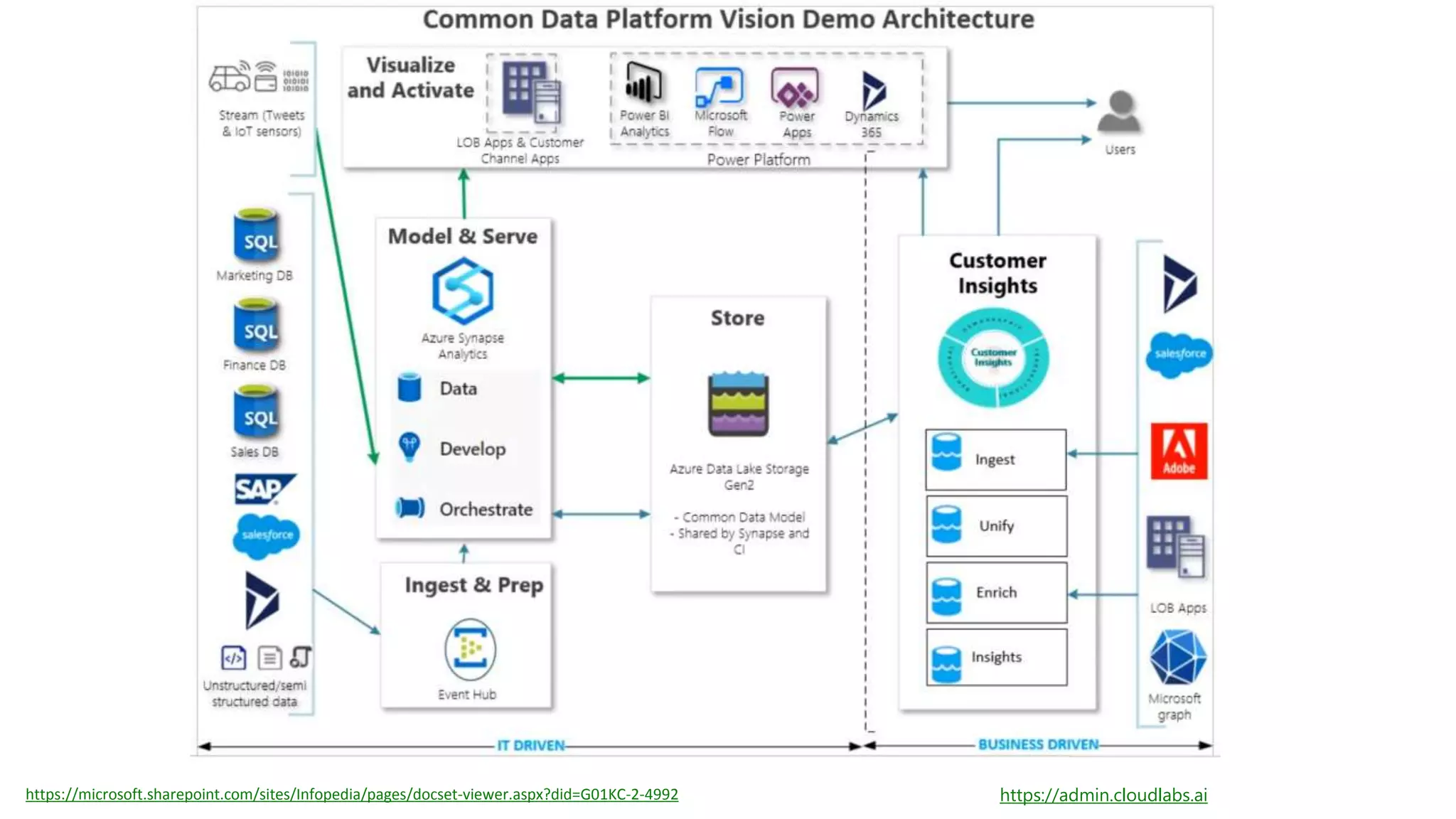Click the Event Hub icon
The width and height of the screenshot is (1456, 819).
pyautogui.click(x=469, y=650)
